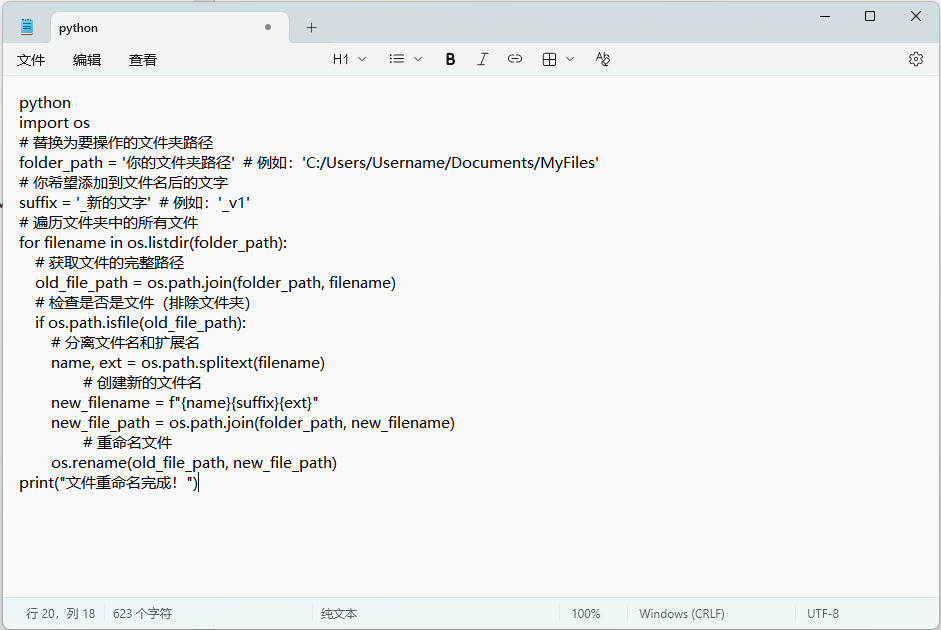Click the clear formatting icon
This screenshot has height=630, width=941.
pos(603,59)
